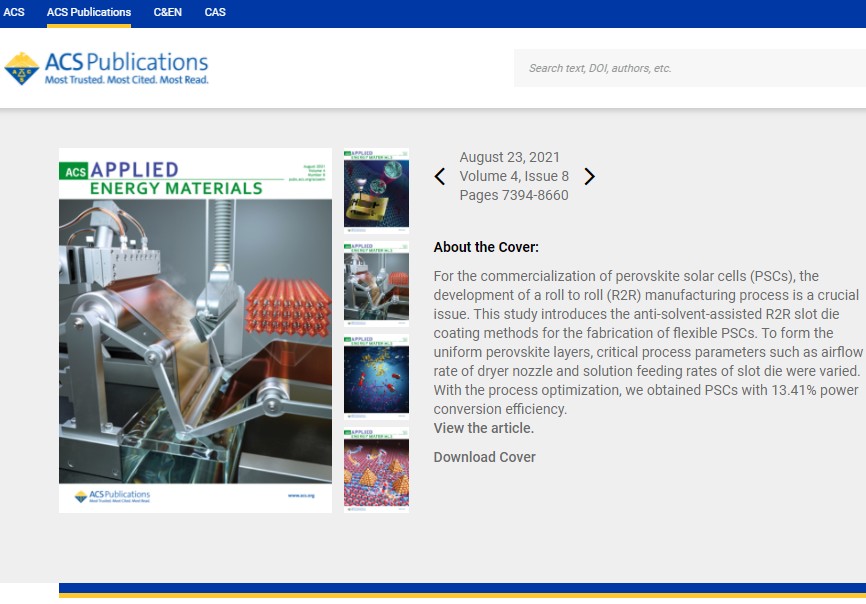Open the ACS tab in top bar
Image resolution: width=866 pixels, height=604 pixels.
click(14, 12)
